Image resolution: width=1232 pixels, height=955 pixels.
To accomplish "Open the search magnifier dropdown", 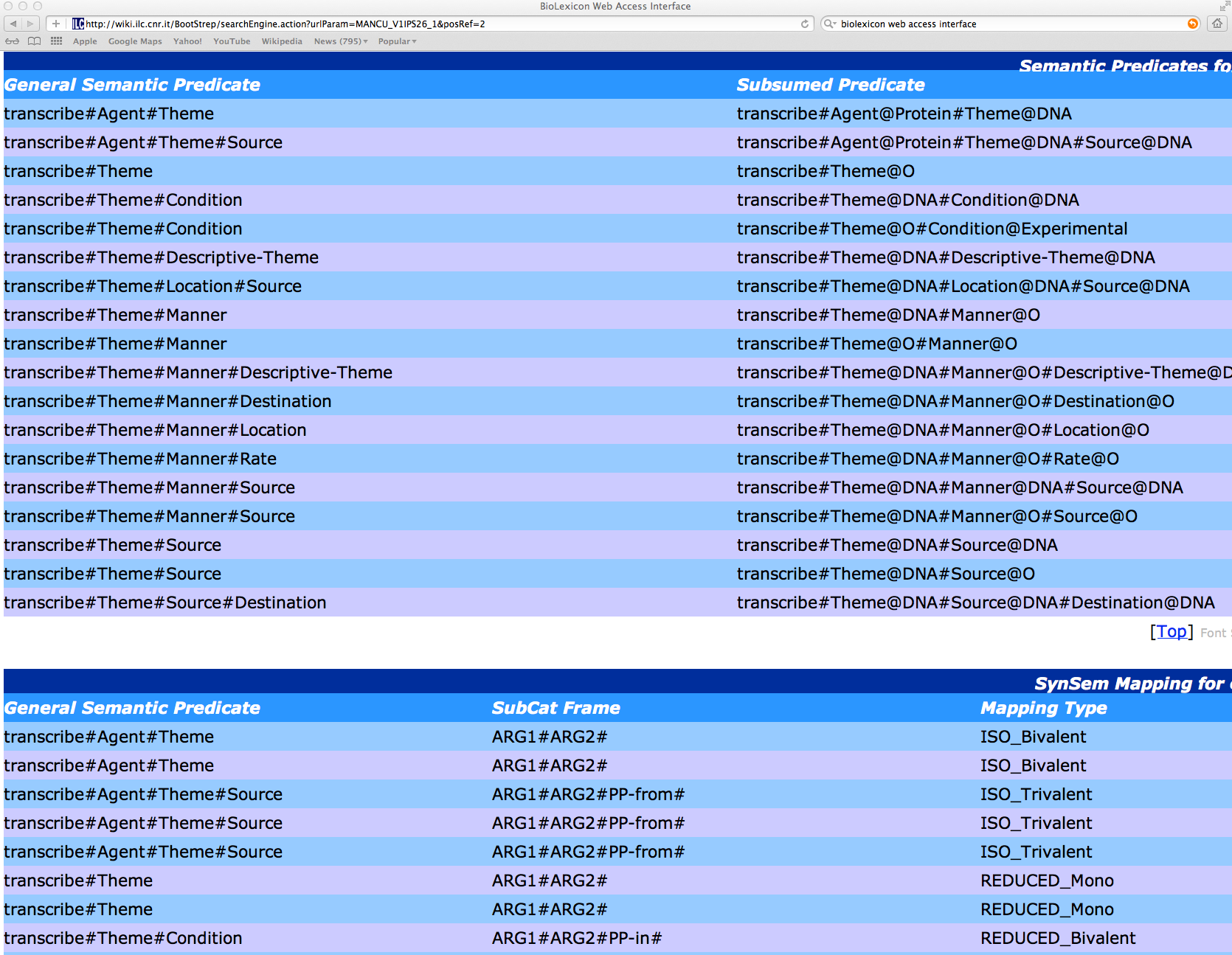I will 830,24.
